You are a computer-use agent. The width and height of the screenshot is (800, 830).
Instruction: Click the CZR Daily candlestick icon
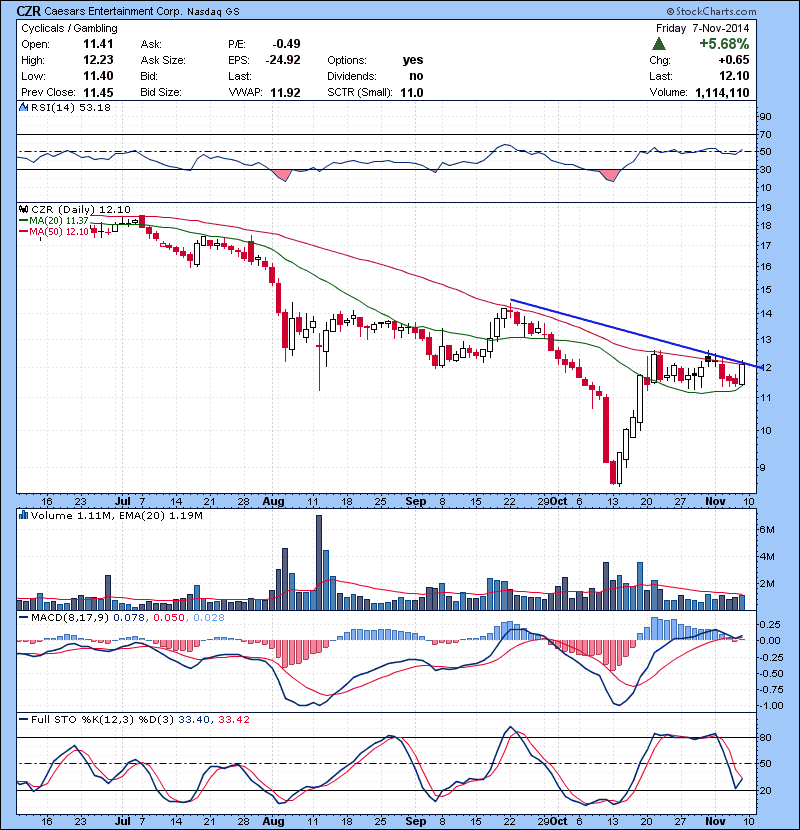[x=23, y=209]
